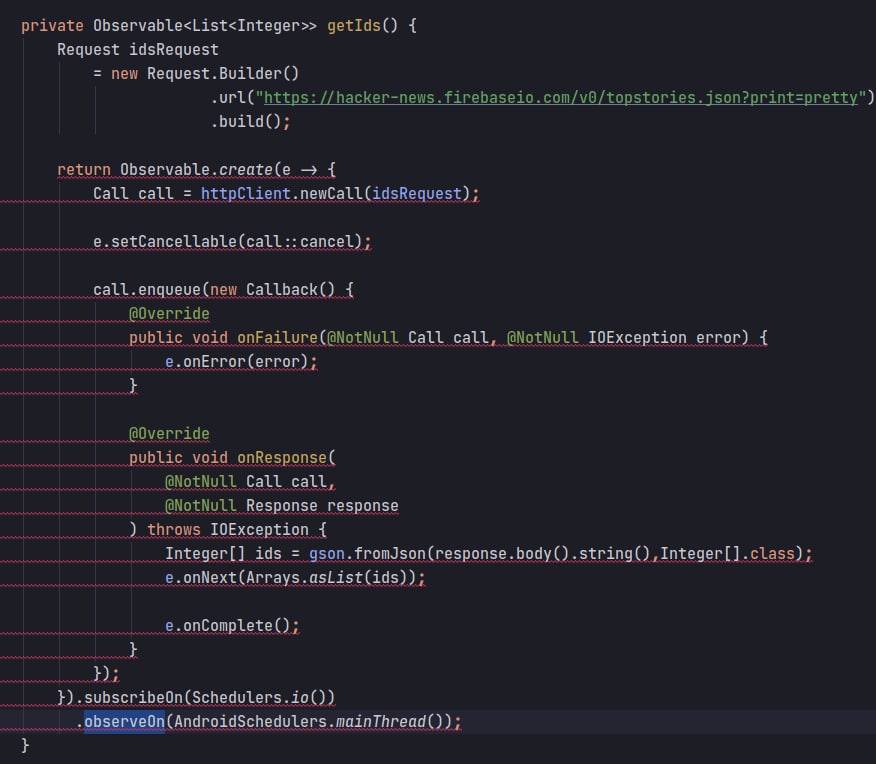The height and width of the screenshot is (764, 876).
Task: Open the hacker-news topstories URL link
Action: pyautogui.click(x=561, y=98)
